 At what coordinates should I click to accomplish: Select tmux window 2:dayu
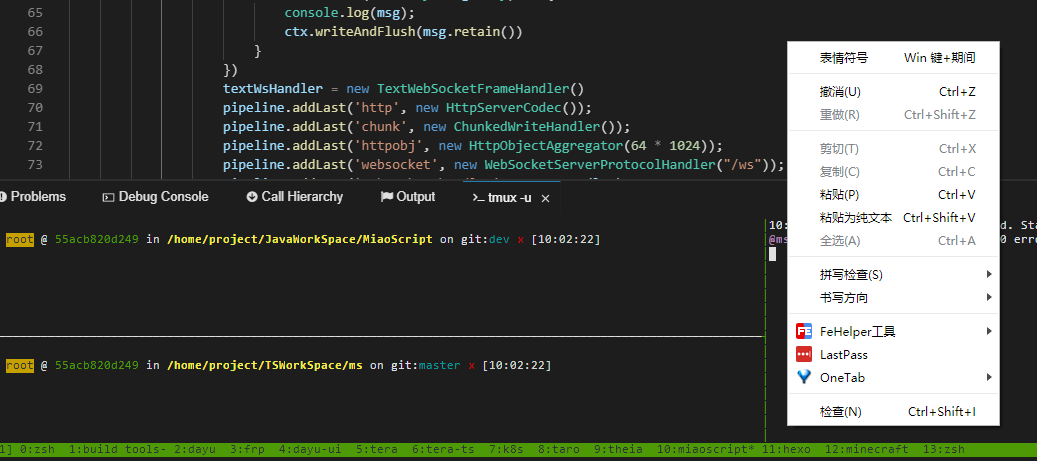(195, 449)
